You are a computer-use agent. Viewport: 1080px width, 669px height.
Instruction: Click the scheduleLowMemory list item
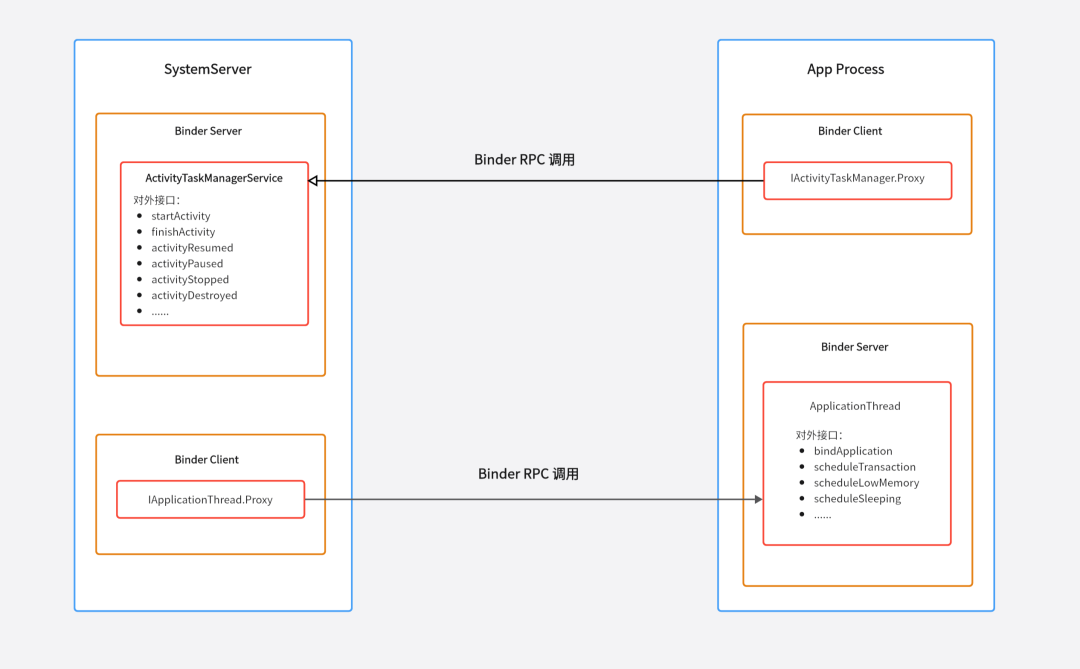coord(866,482)
